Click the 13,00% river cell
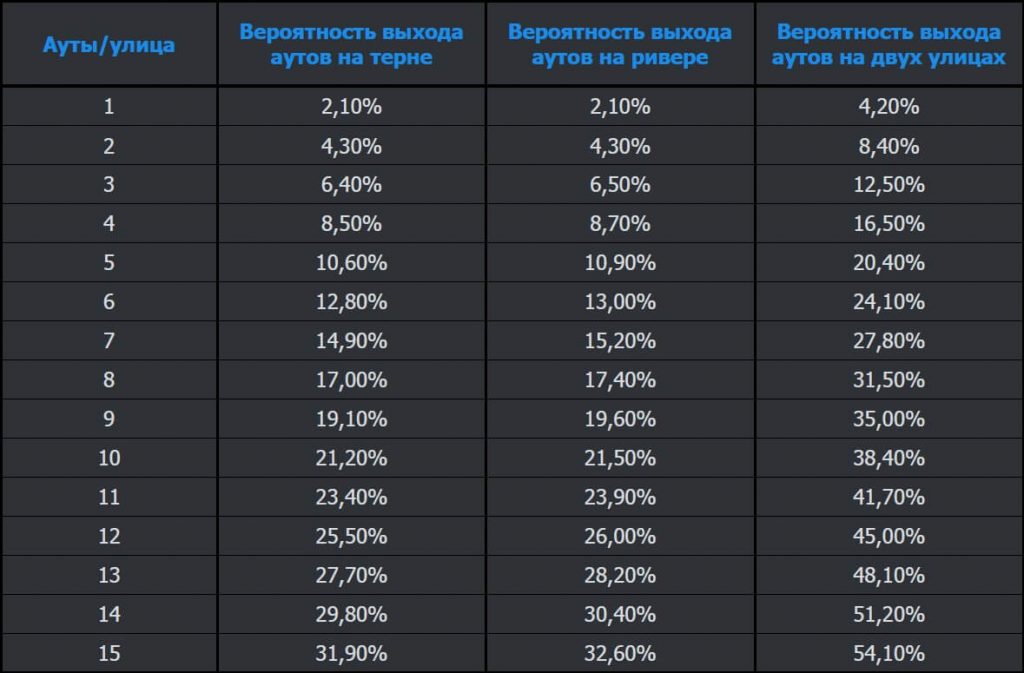 620,302
